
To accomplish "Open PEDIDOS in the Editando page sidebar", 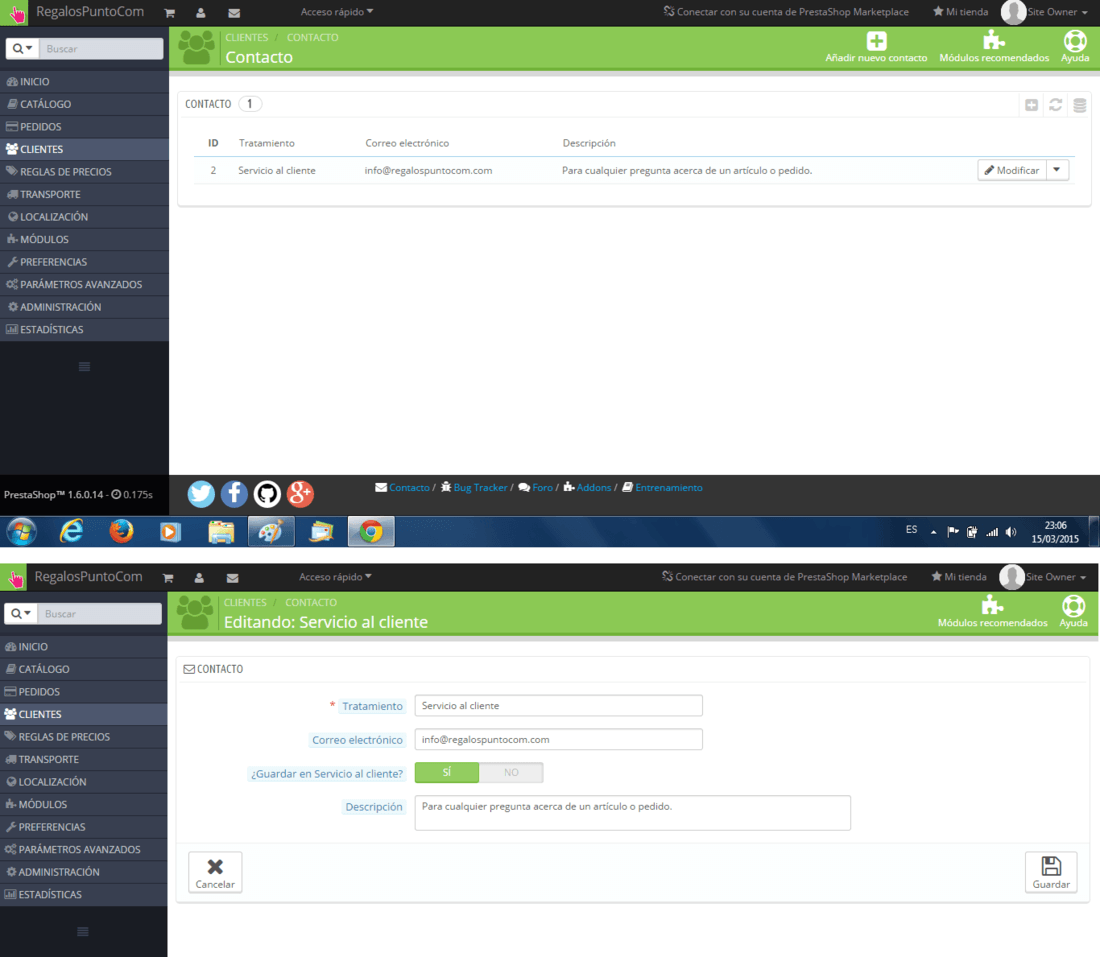I will [83, 691].
